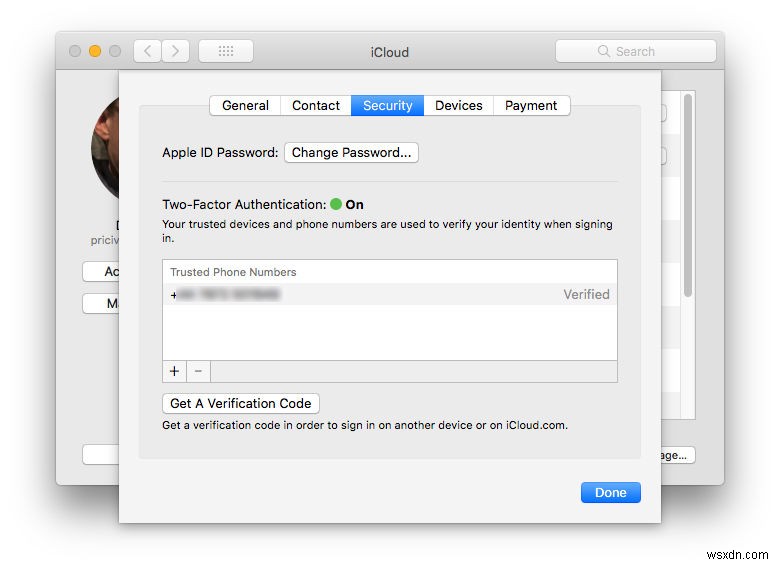Switch to the General tab
The width and height of the screenshot is (780, 565).
coord(245,105)
